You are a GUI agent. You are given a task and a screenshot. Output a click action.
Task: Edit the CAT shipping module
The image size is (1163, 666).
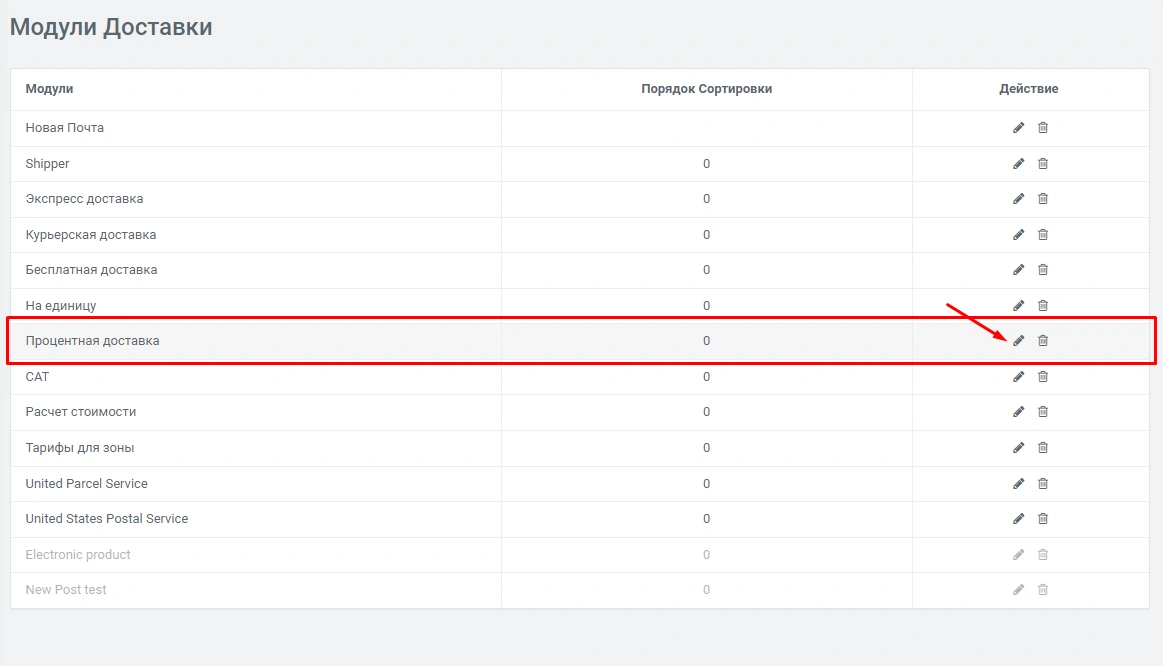1018,377
